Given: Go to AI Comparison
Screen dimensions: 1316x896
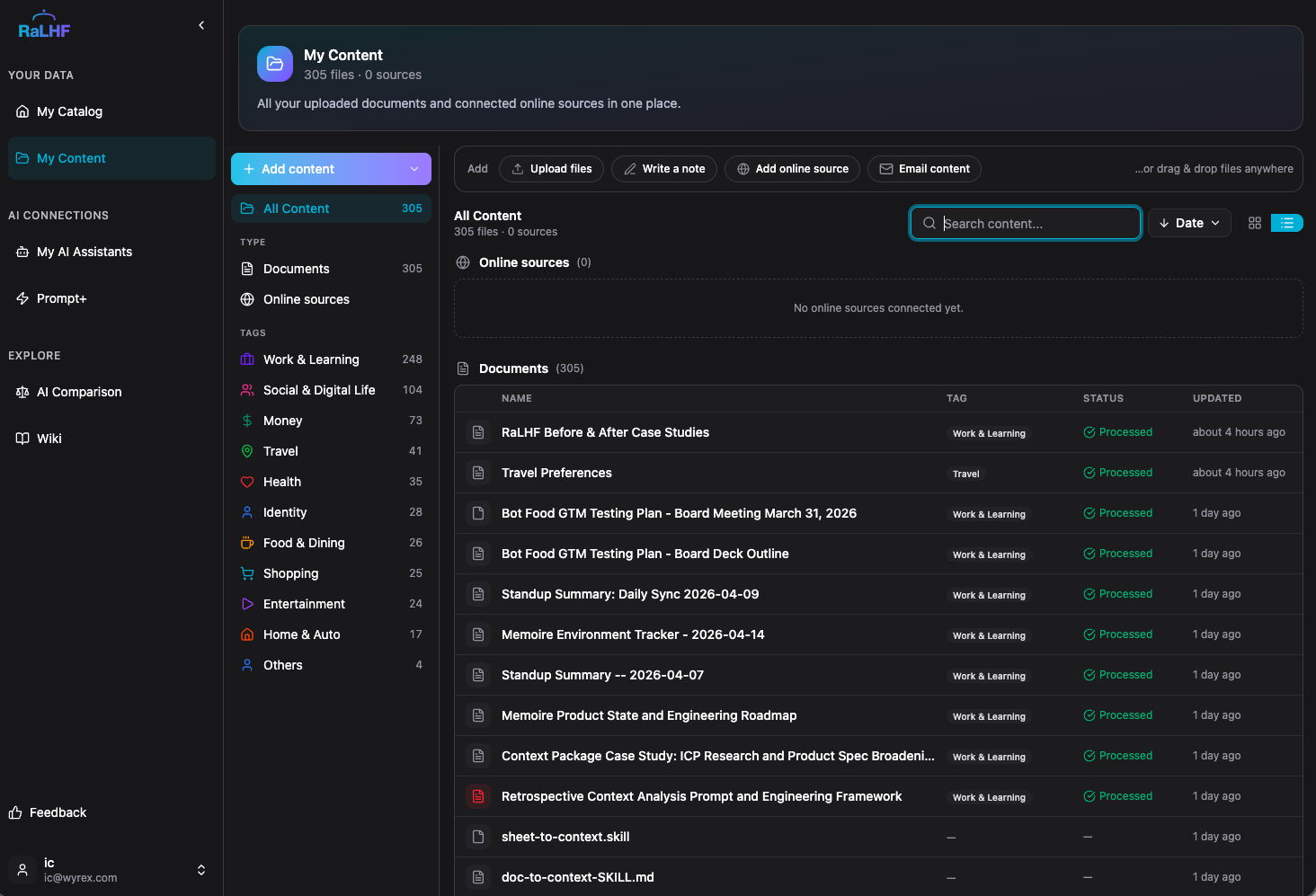Looking at the screenshot, I should 111,392.
